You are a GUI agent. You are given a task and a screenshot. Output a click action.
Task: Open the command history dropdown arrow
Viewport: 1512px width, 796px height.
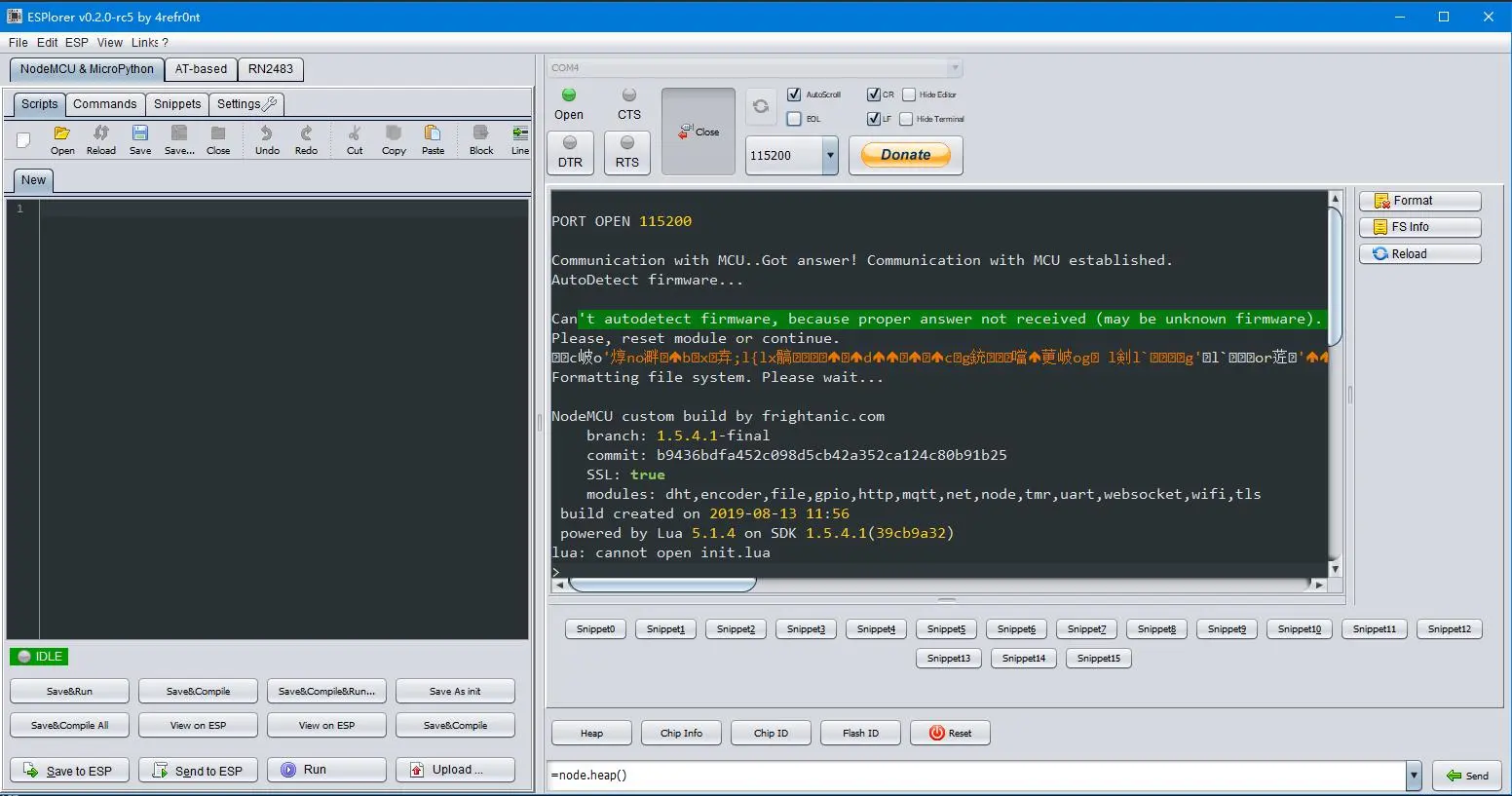click(1414, 776)
